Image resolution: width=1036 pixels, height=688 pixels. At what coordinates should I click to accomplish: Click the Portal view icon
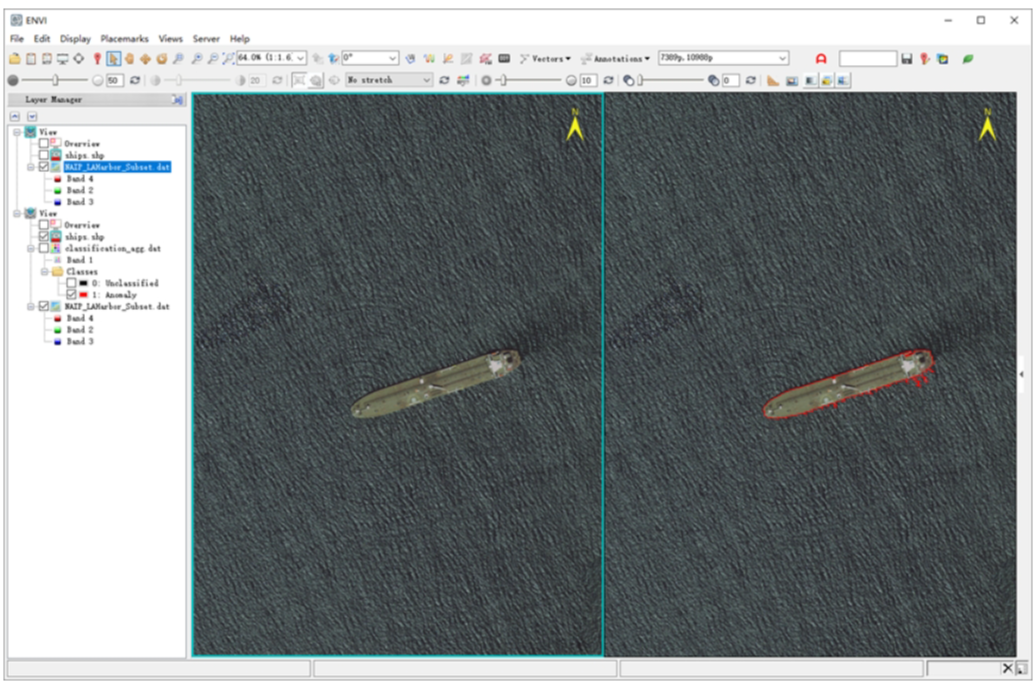click(792, 81)
